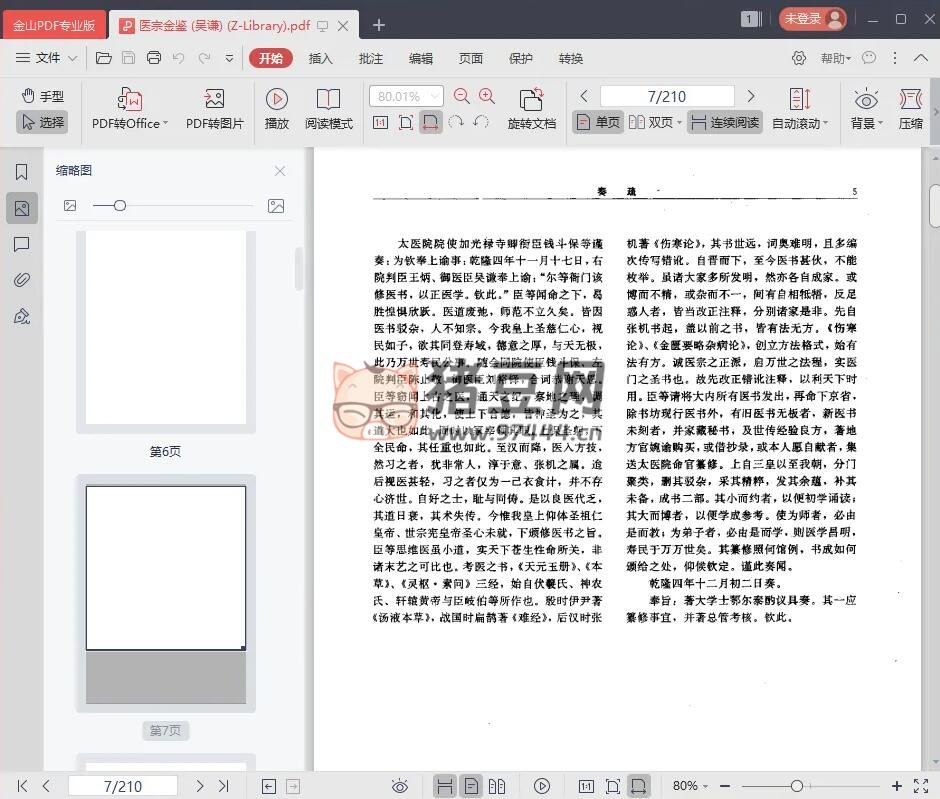Open the 80.01% zoom level dropdown
This screenshot has height=799, width=940.
click(x=434, y=97)
